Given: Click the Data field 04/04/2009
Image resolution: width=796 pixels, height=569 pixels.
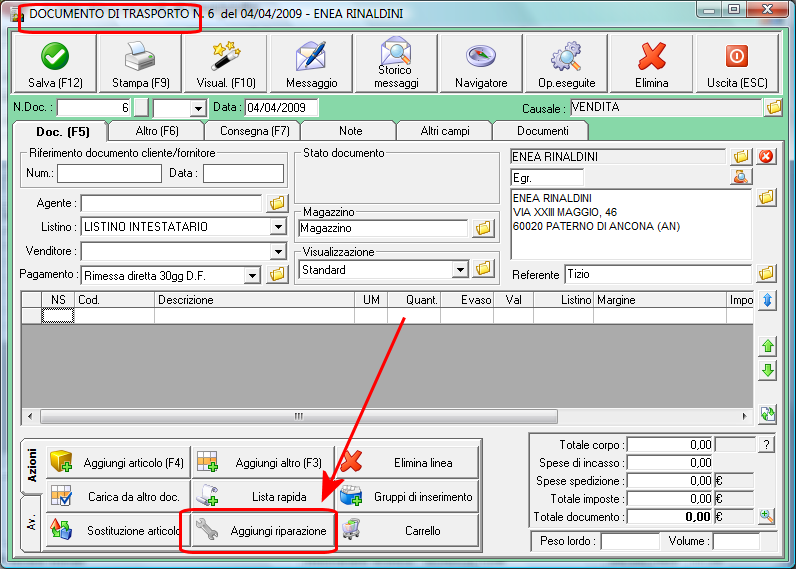Looking at the screenshot, I should (x=281, y=108).
